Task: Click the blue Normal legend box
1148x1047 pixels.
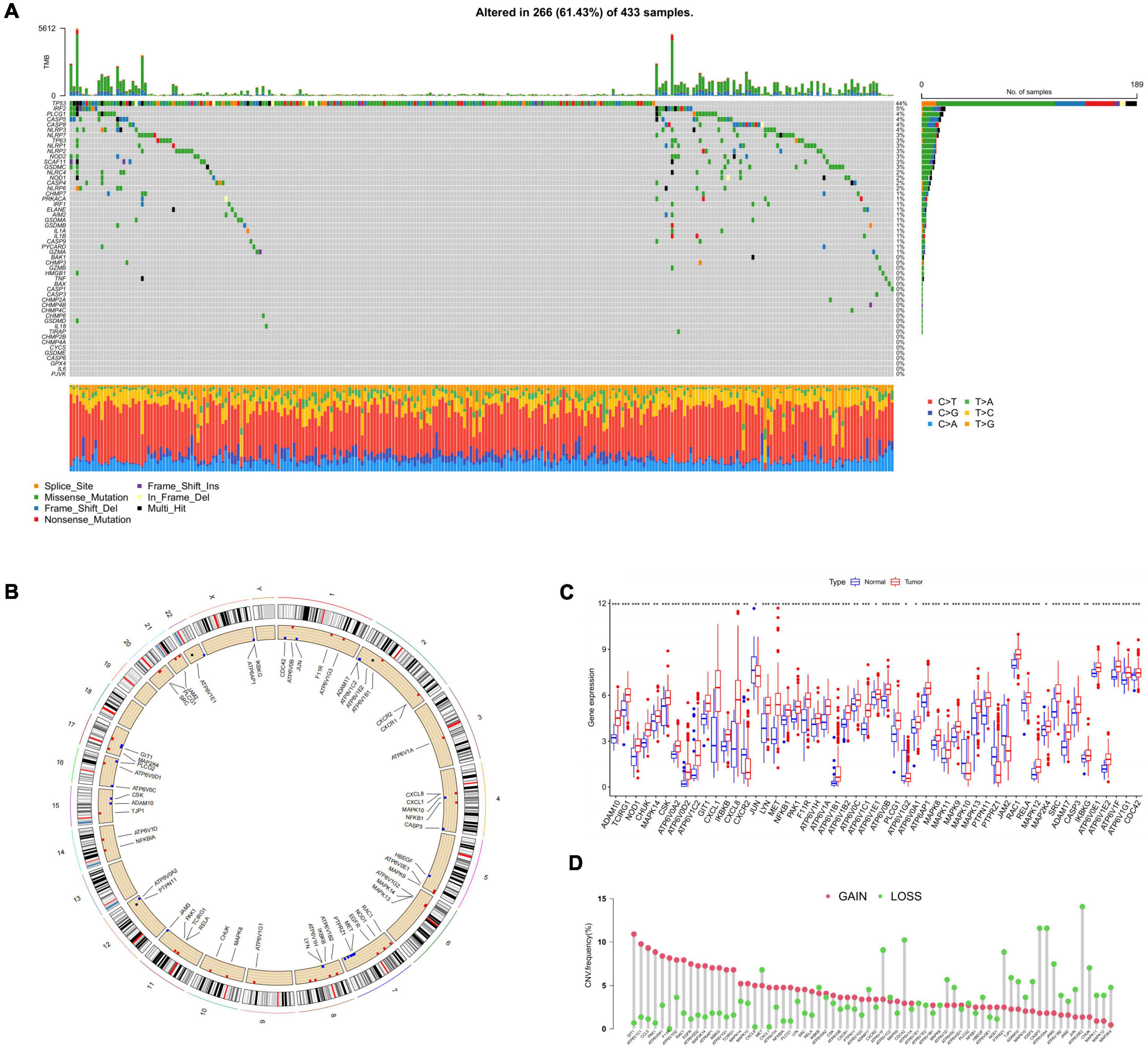Action: (855, 582)
